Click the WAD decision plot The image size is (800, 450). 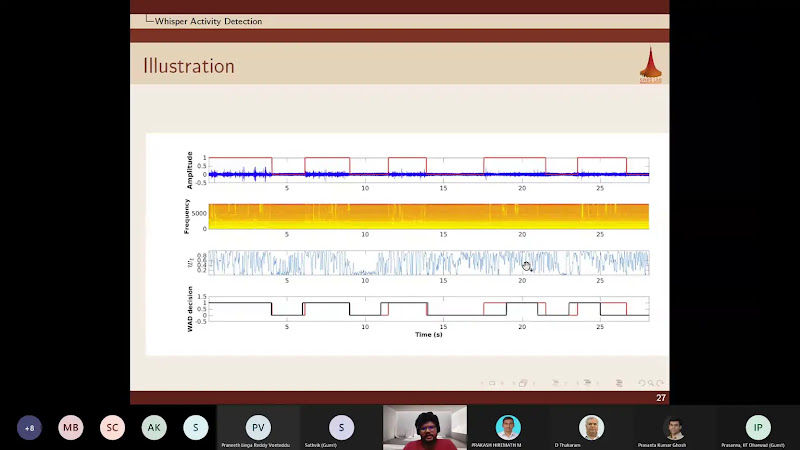coord(429,309)
